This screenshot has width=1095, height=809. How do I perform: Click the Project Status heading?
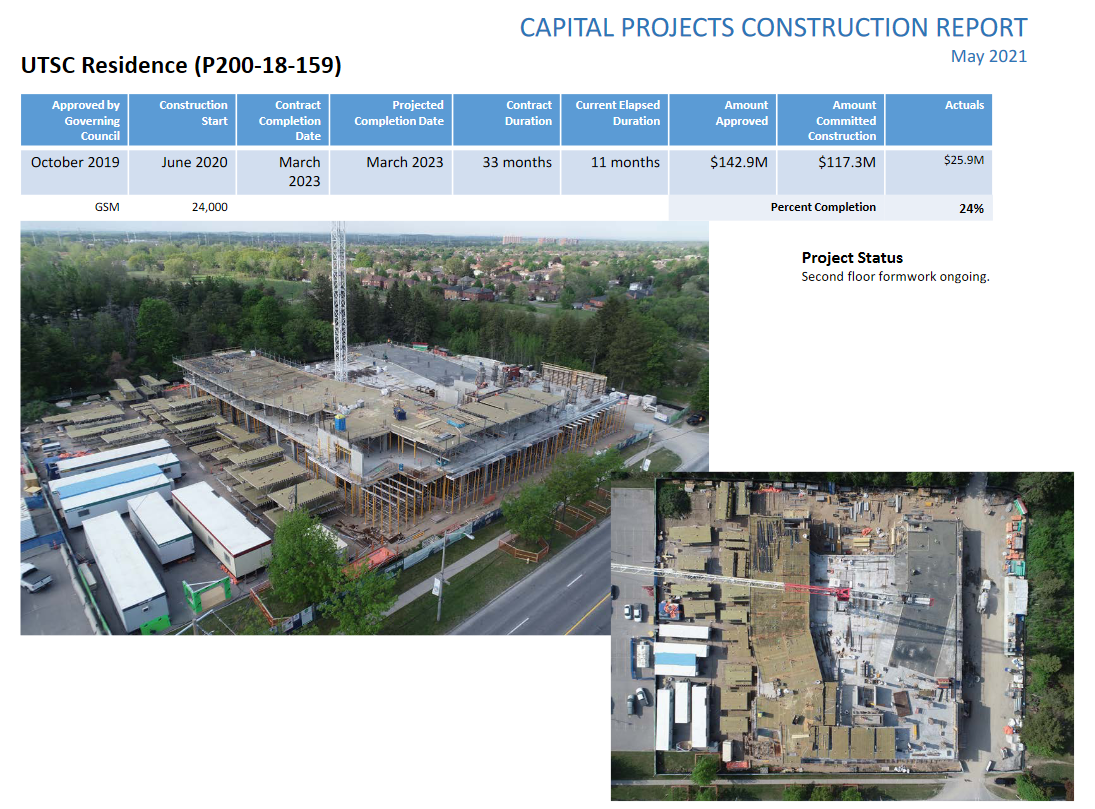[x=852, y=258]
